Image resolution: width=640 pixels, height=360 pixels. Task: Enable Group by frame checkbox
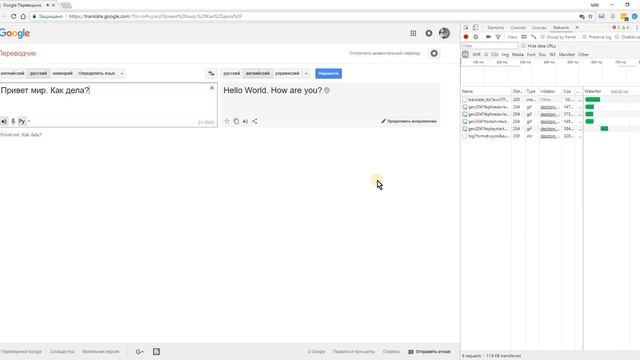(542, 37)
